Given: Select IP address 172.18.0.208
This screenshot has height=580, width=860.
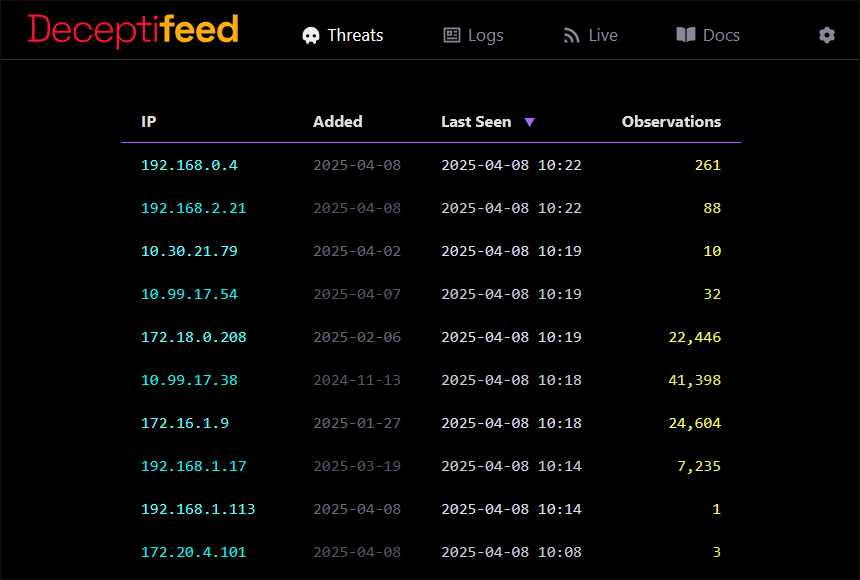Looking at the screenshot, I should 193,337.
